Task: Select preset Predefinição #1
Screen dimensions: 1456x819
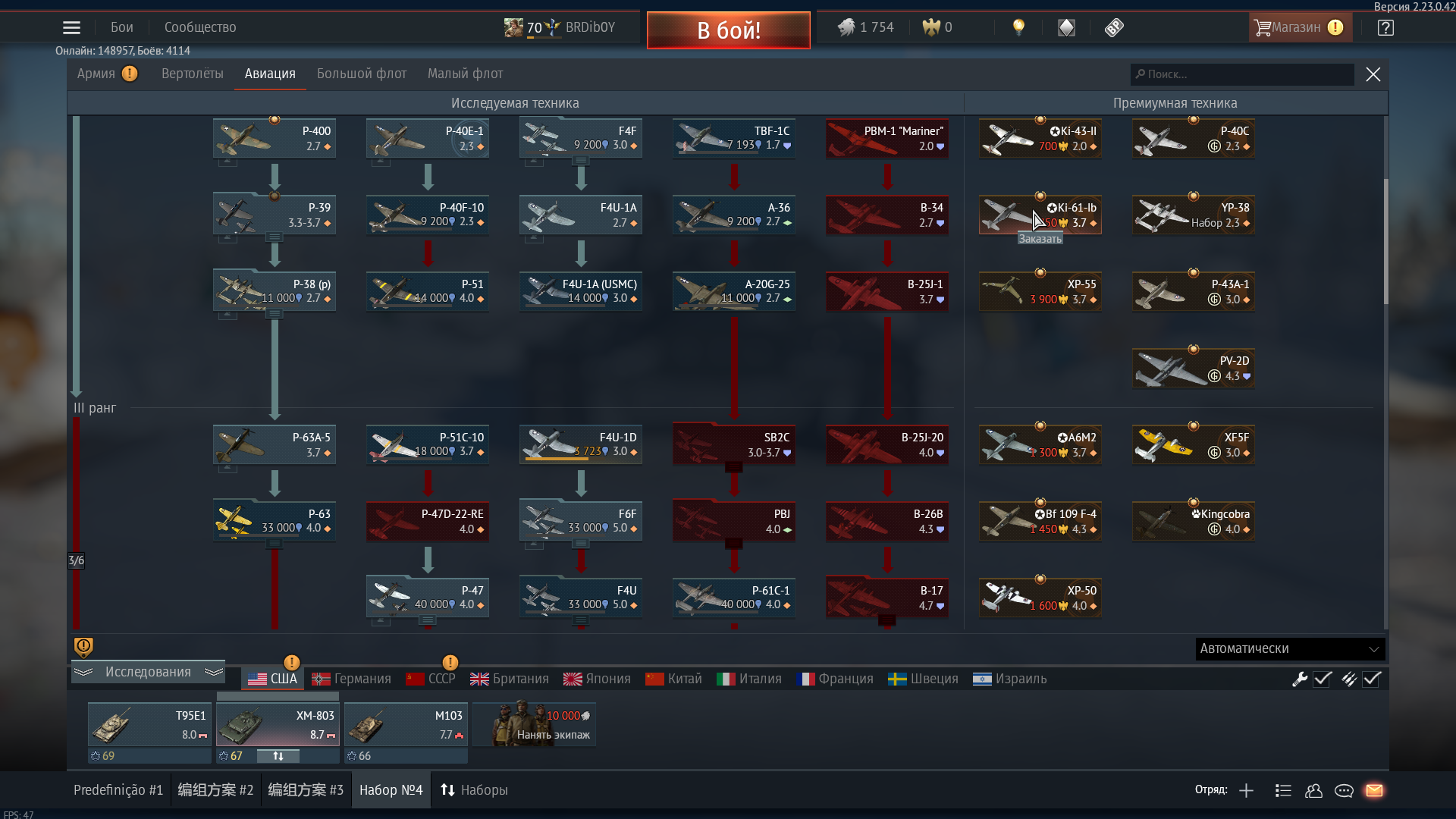Action: 118,790
